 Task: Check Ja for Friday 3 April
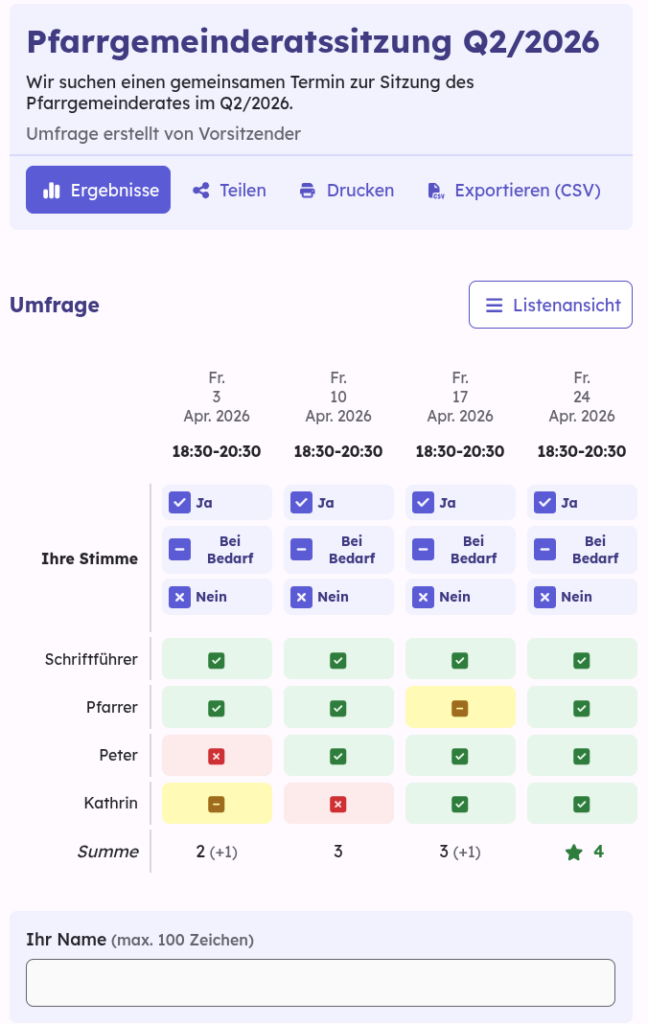pyautogui.click(x=180, y=502)
